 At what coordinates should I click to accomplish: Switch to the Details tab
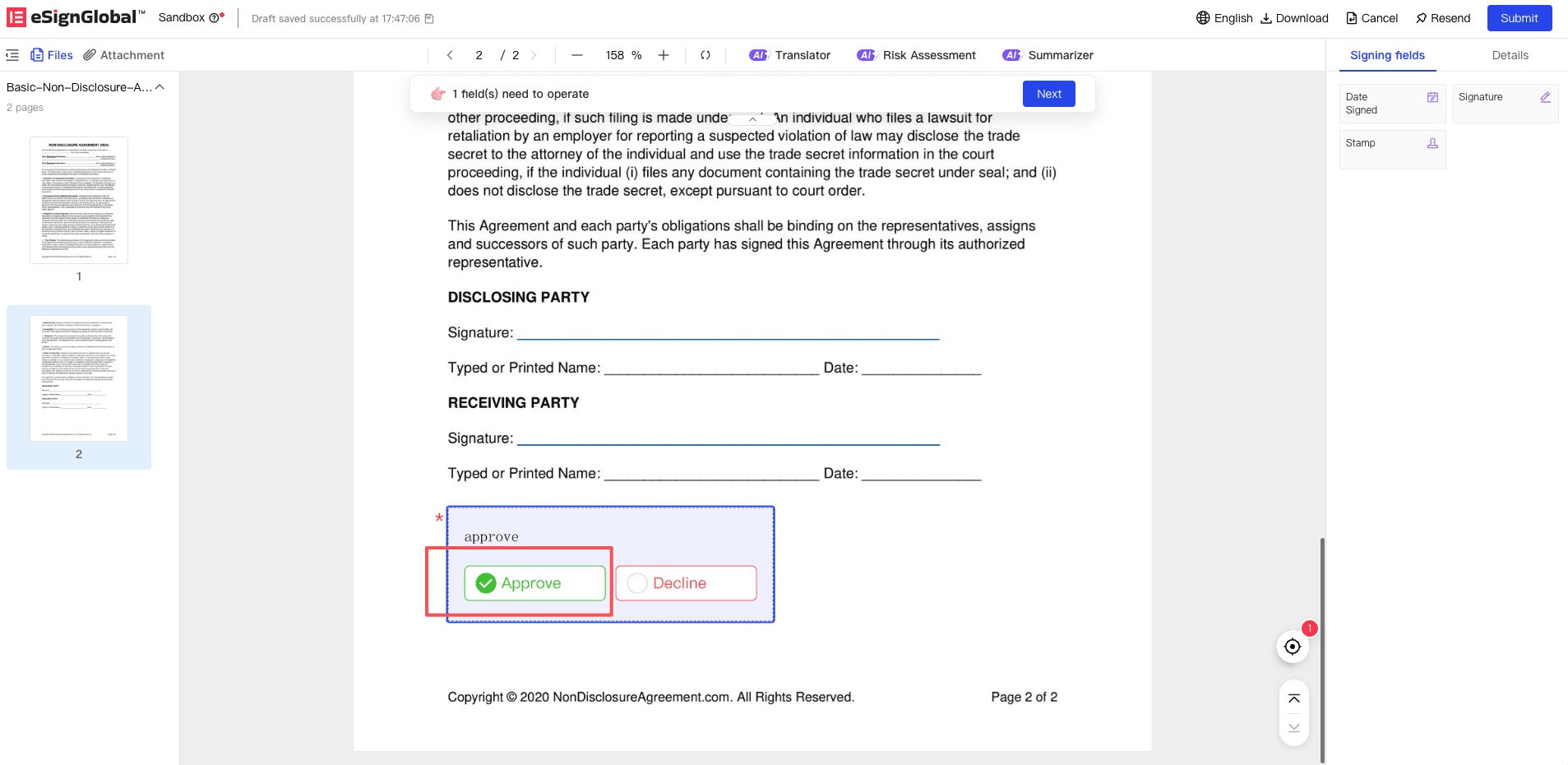(x=1510, y=55)
